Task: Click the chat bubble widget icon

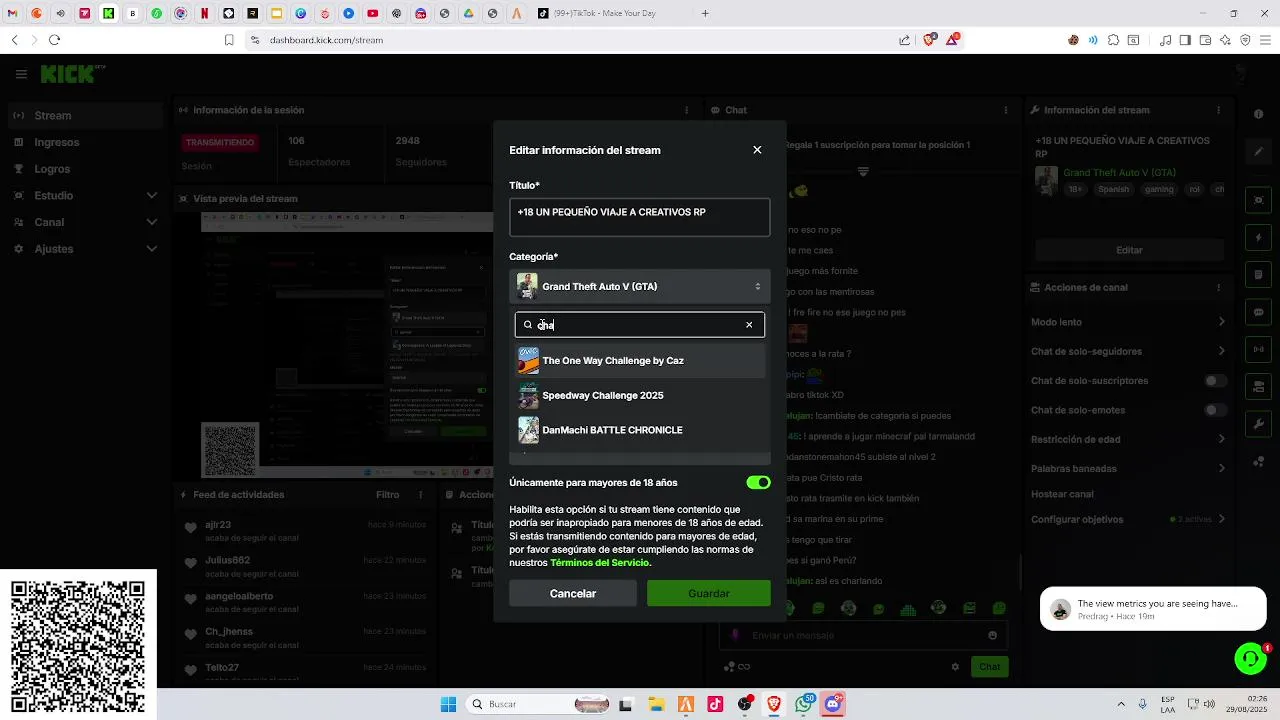Action: pos(1259,312)
